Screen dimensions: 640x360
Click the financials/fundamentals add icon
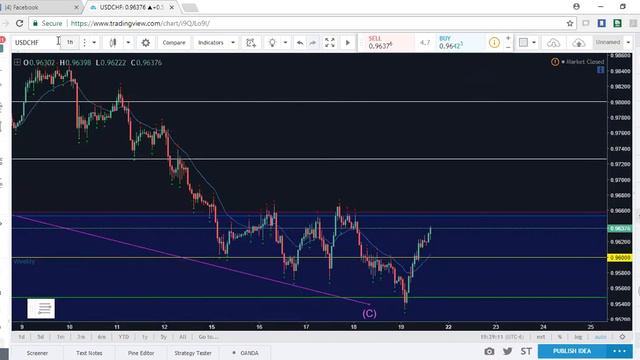pyautogui.click(x=251, y=42)
